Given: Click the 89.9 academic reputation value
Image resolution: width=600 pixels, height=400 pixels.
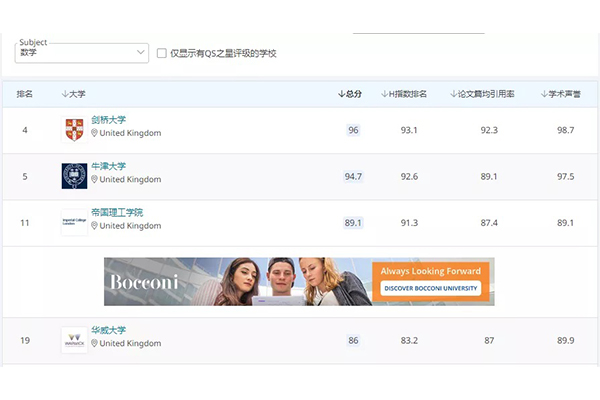Looking at the screenshot, I should pos(566,340).
